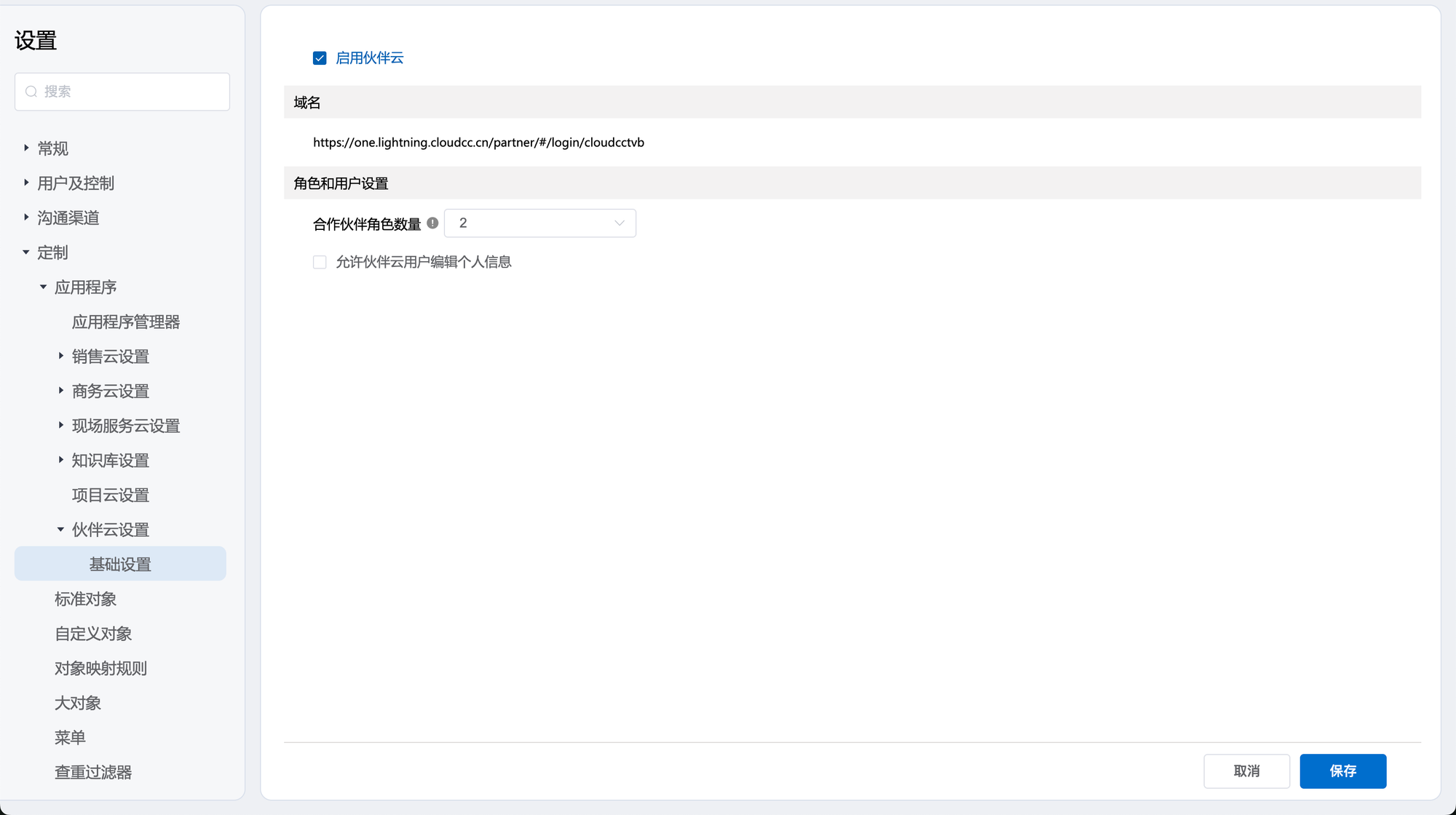1456x815 pixels.
Task: Expand 销售云设置 arrow
Action: click(61, 357)
